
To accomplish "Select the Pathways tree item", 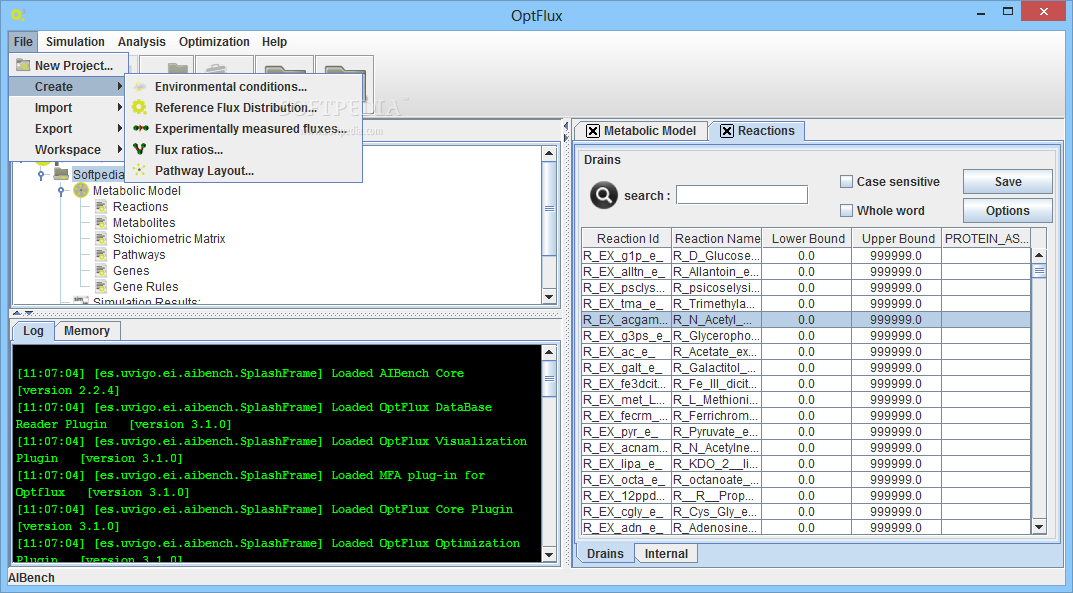I will click(139, 254).
